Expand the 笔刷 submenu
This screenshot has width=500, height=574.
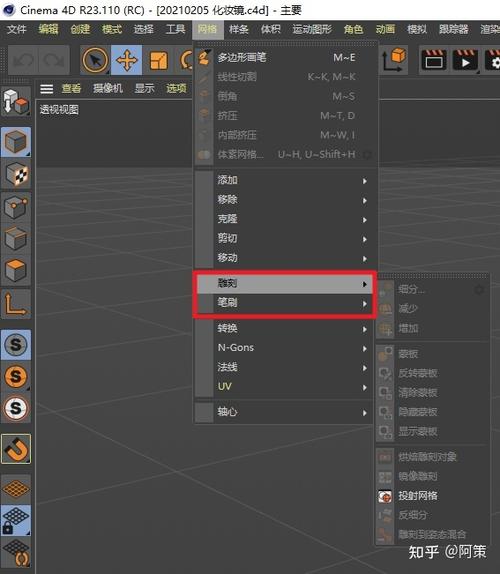tap(285, 303)
